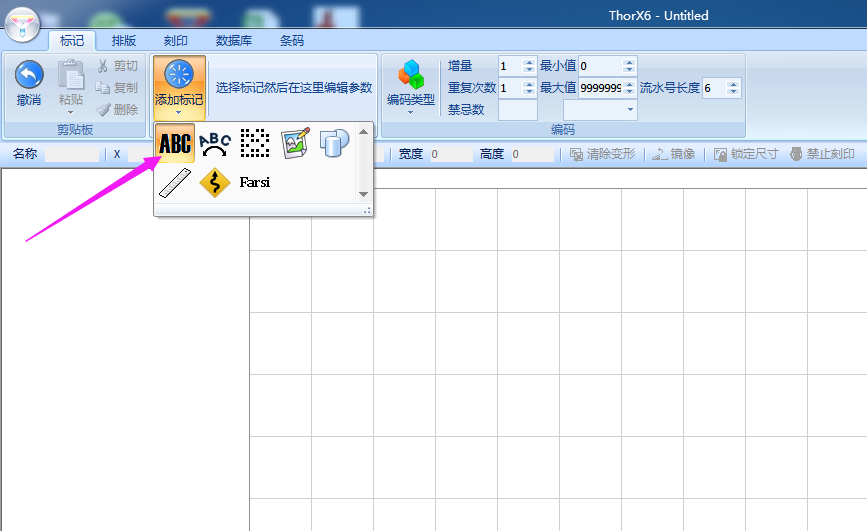The width and height of the screenshot is (867, 531).
Task: Increase the 增量 spinner value
Action: (x=530, y=62)
